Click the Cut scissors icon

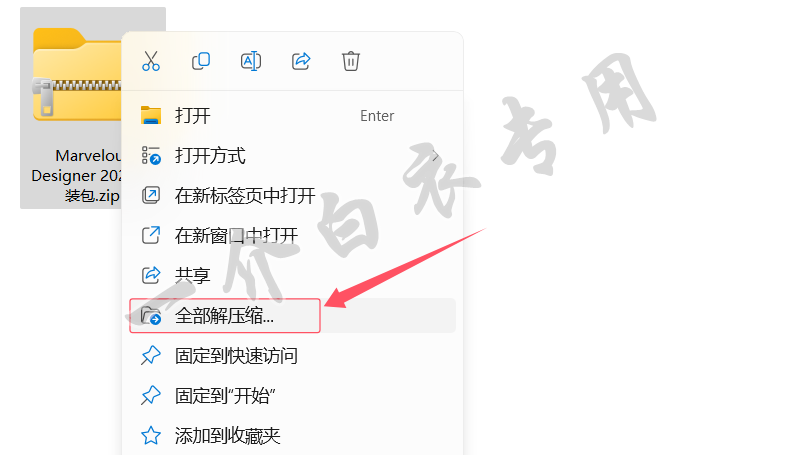(x=151, y=61)
